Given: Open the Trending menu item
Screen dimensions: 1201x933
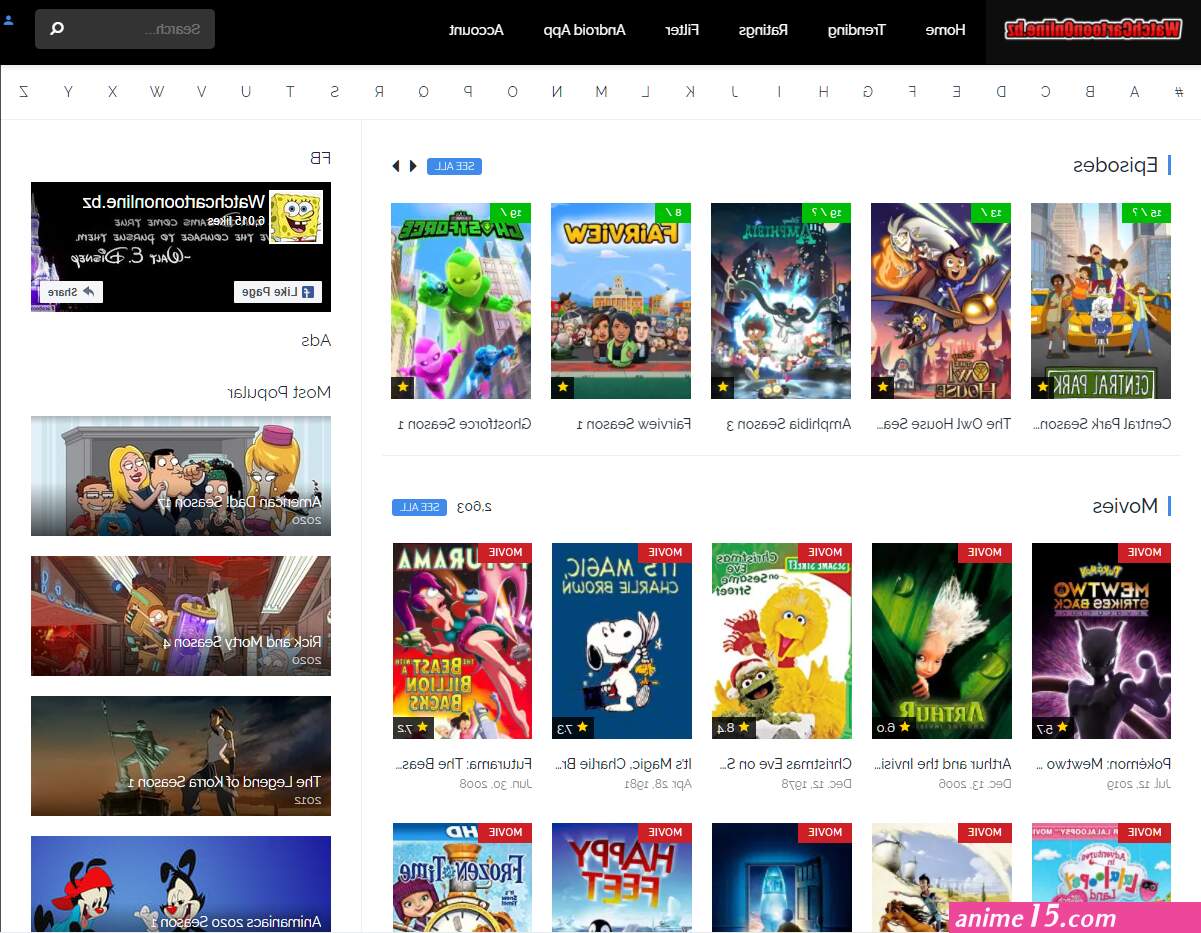Looking at the screenshot, I should pyautogui.click(x=856, y=29).
